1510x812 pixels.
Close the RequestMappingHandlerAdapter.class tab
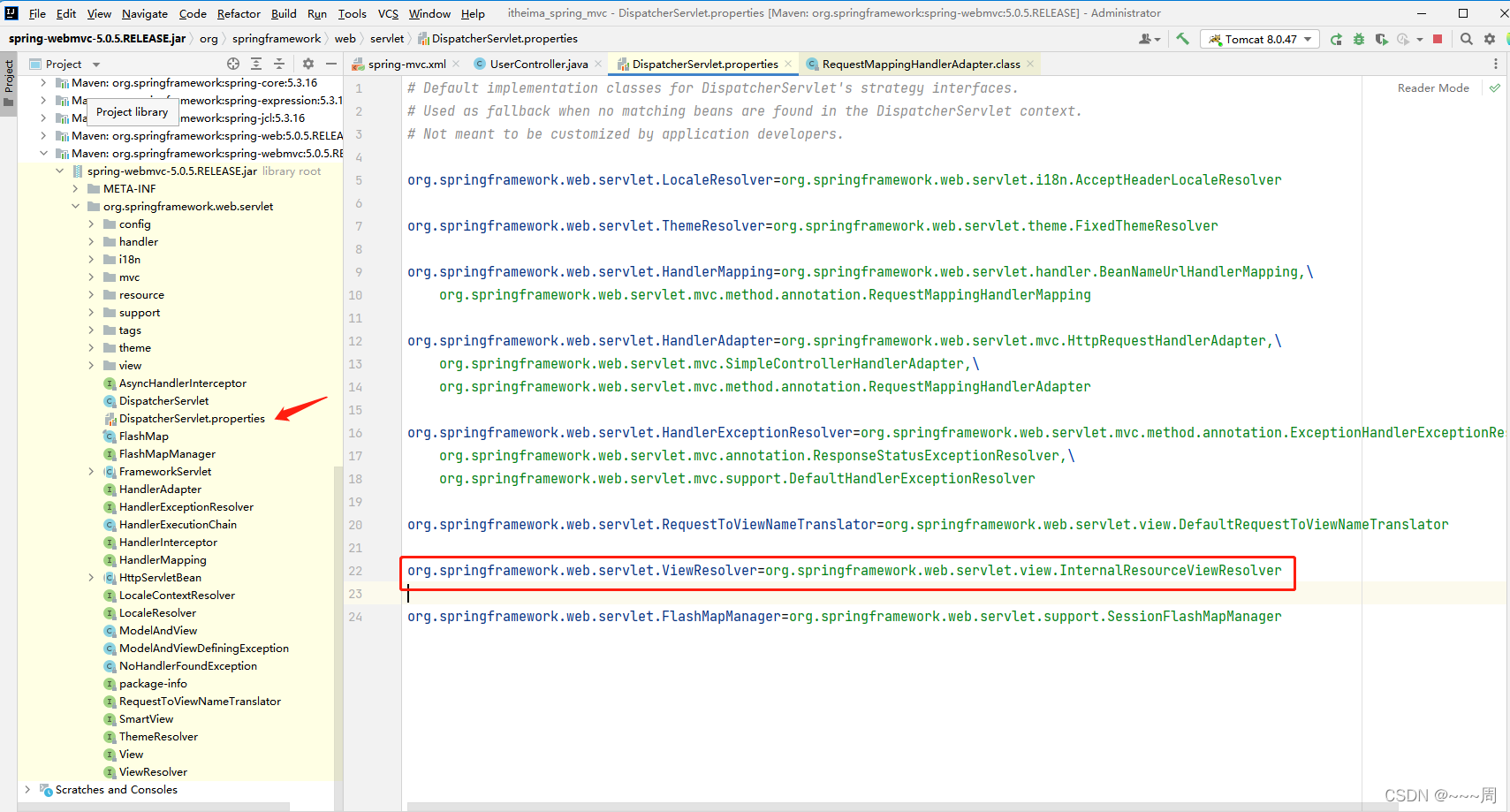click(x=1030, y=64)
